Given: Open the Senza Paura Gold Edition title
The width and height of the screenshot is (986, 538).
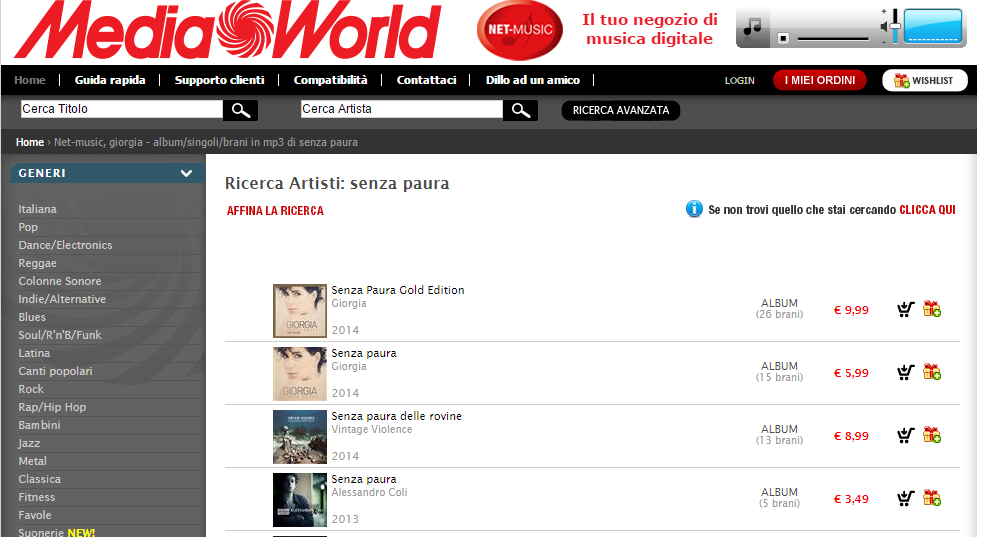Looking at the screenshot, I should tap(397, 290).
